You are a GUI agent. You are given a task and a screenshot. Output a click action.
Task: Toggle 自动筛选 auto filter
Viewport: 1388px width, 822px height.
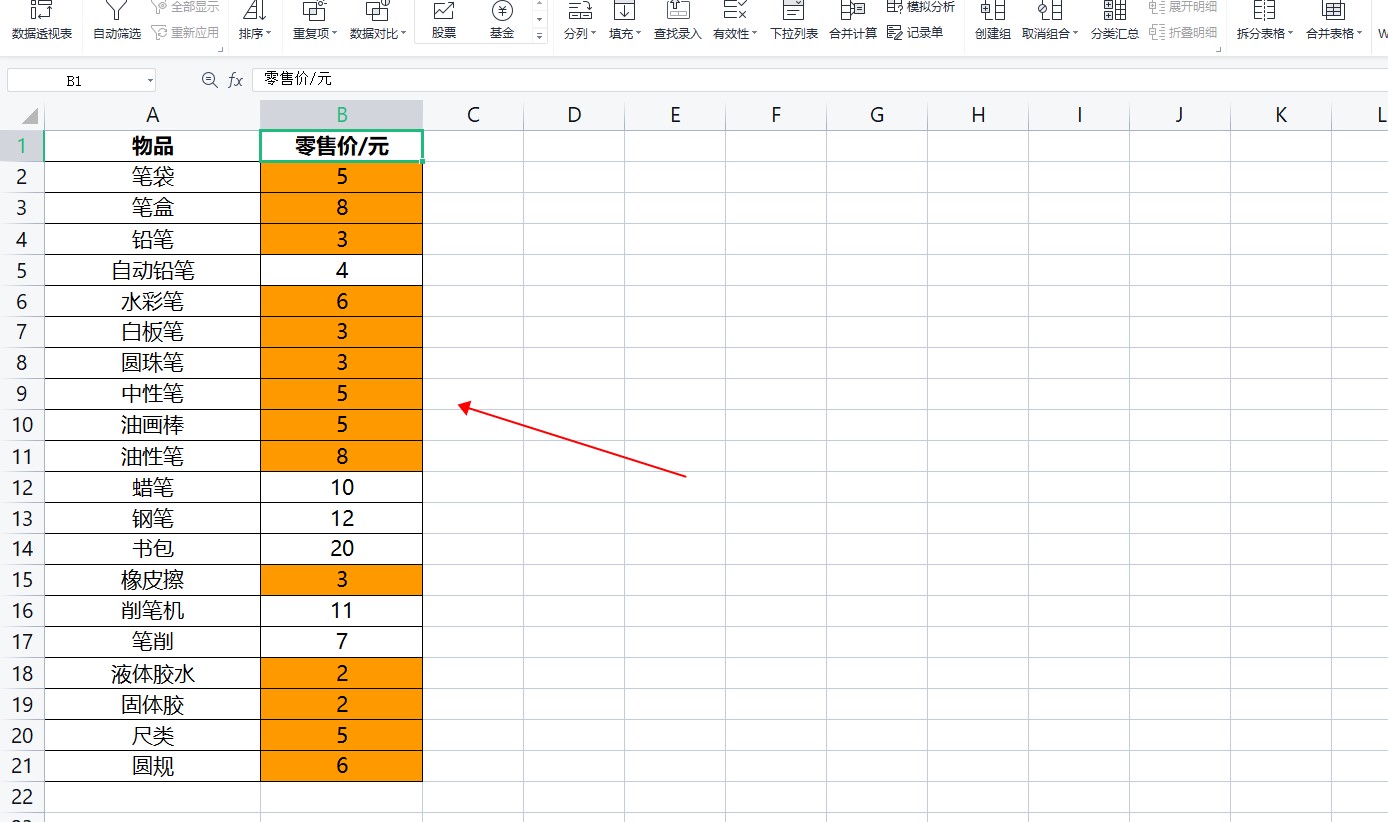(117, 19)
